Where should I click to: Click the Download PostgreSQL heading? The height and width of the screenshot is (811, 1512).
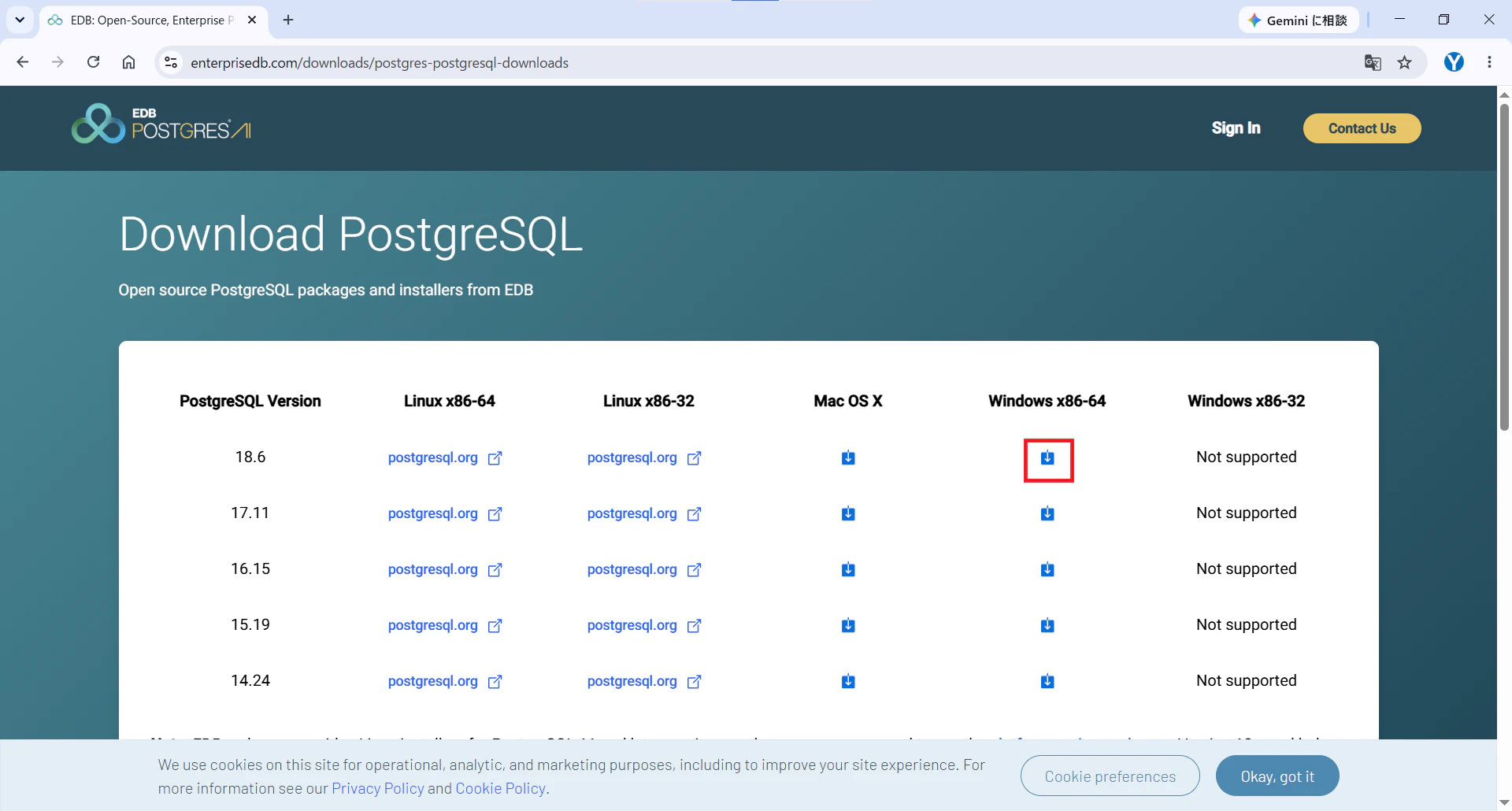pos(351,235)
